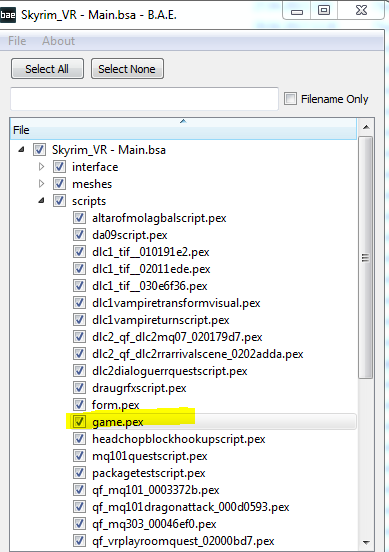389x552 pixels.
Task: Uncheck dlc1vampiretransformvisual.pex checkbox
Action: (x=79, y=303)
